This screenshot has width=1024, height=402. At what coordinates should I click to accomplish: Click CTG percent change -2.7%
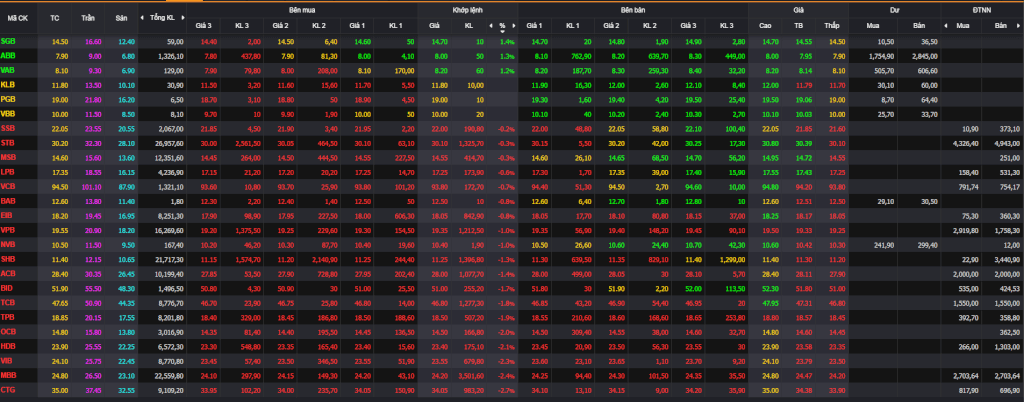point(506,391)
